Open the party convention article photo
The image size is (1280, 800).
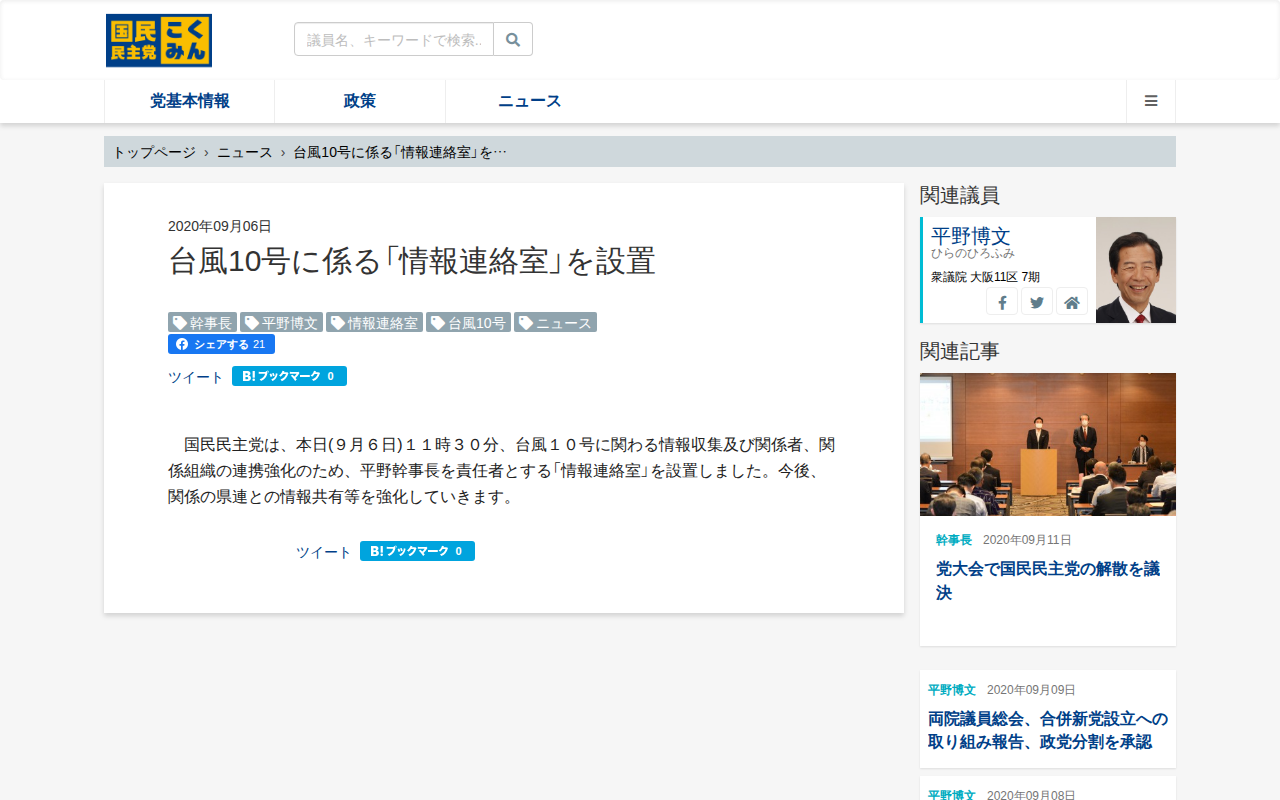1048,444
